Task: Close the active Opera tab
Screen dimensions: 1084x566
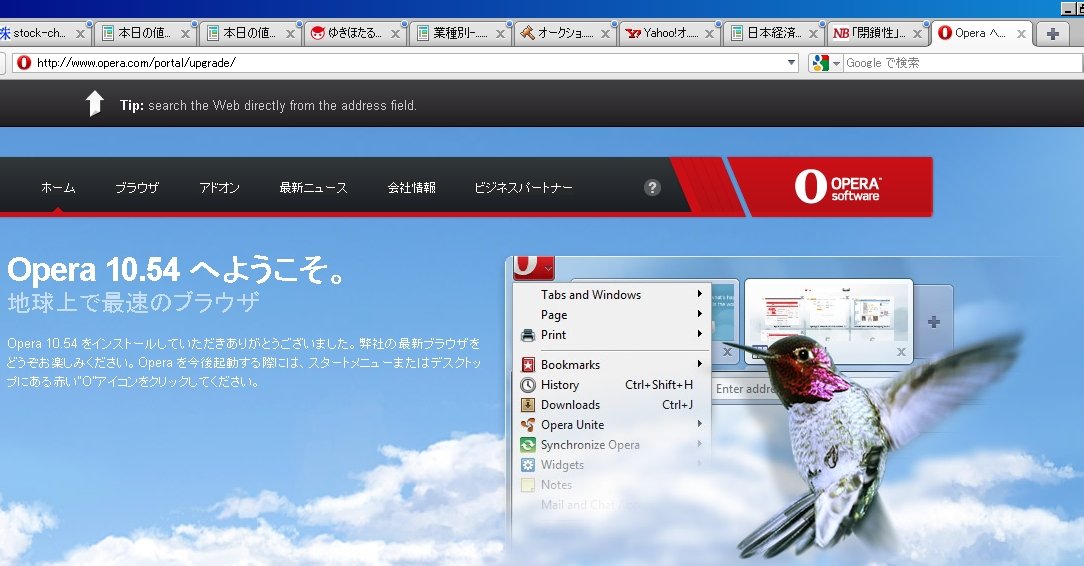Action: pos(1021,33)
